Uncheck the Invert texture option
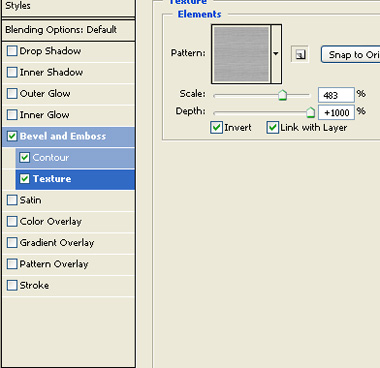 pos(216,127)
